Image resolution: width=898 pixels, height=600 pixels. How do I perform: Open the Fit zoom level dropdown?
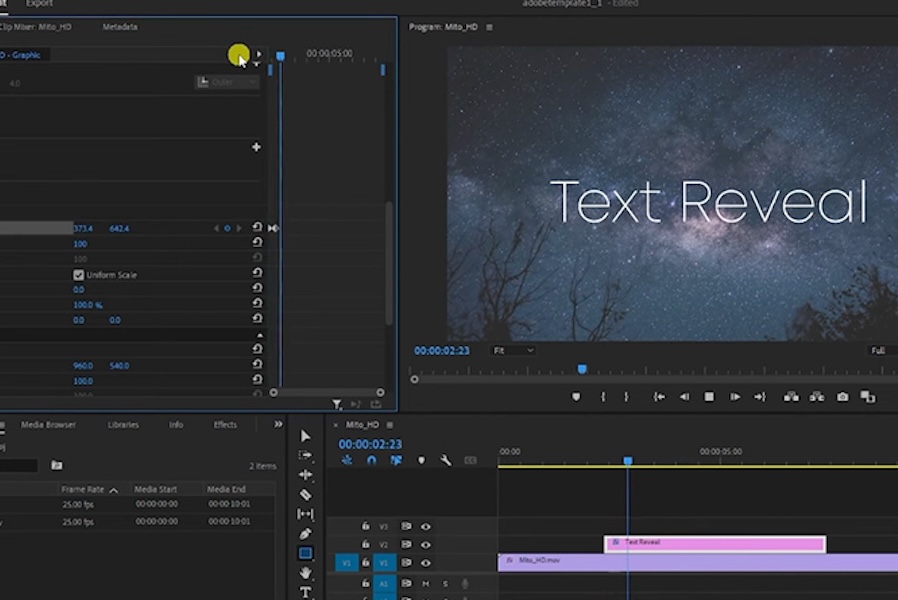(x=513, y=350)
